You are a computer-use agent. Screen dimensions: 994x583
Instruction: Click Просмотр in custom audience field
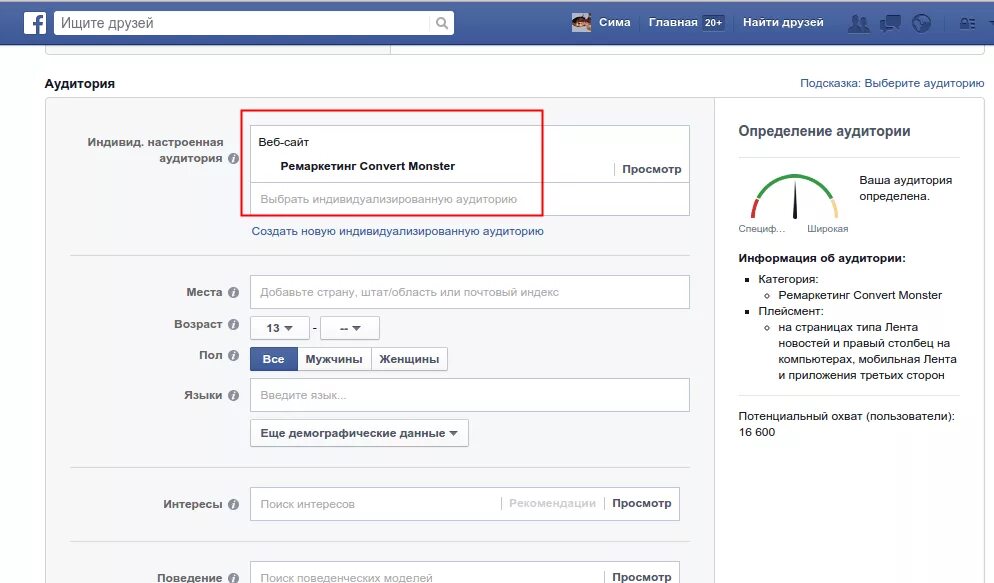click(652, 169)
